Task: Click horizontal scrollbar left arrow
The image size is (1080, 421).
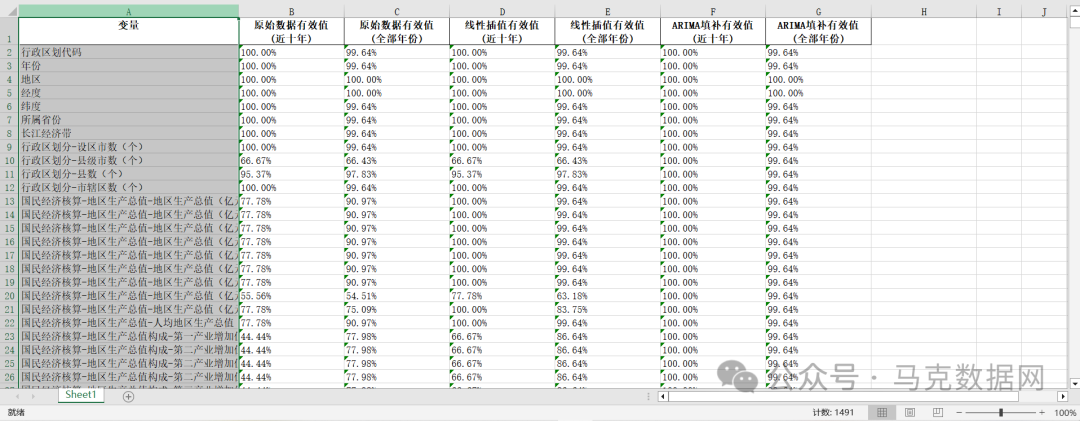Action: coord(663,396)
